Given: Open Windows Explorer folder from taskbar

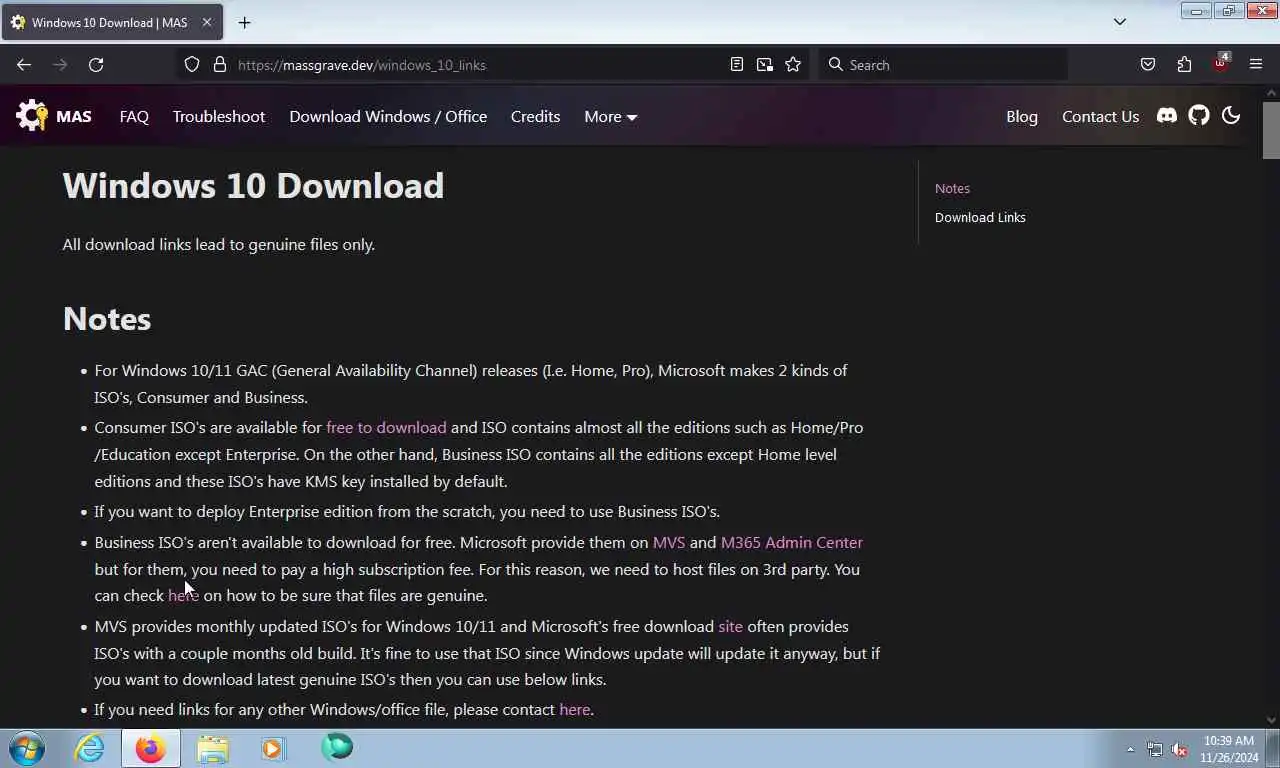Looking at the screenshot, I should click(213, 748).
